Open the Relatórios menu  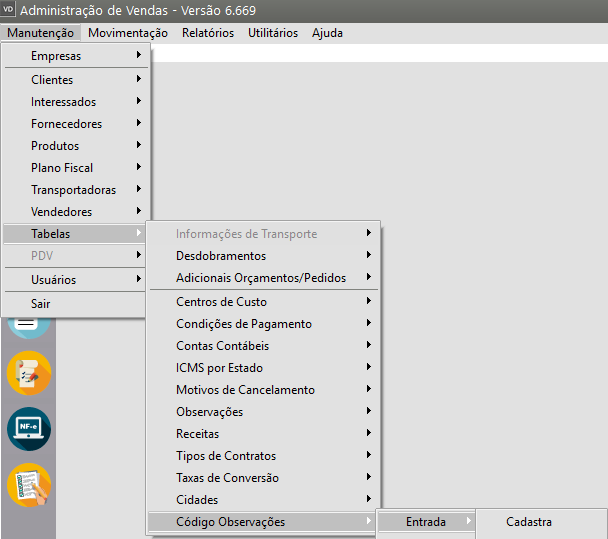[208, 33]
